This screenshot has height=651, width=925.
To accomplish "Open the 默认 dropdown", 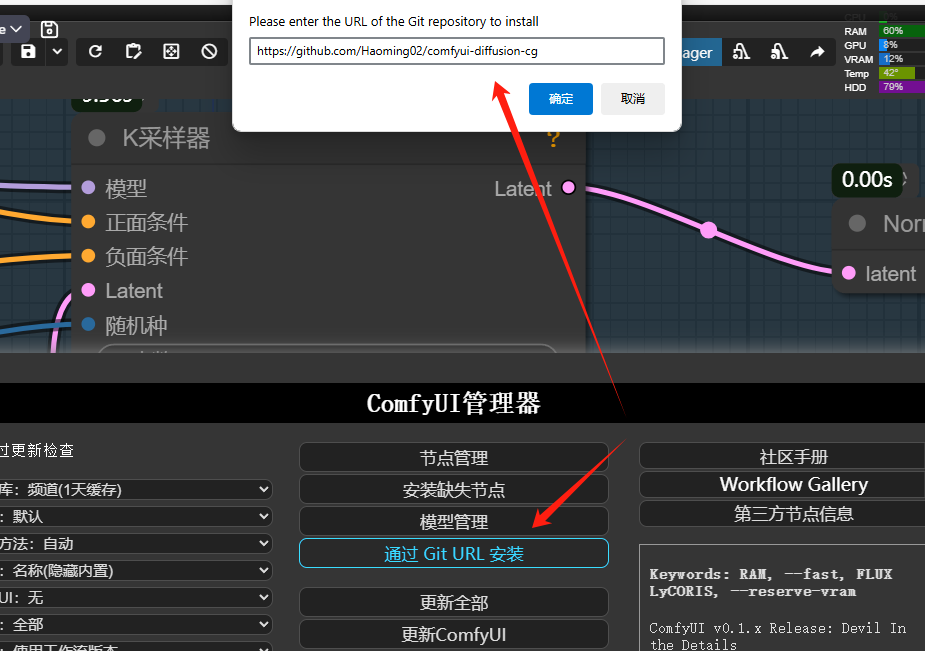I will (x=136, y=517).
